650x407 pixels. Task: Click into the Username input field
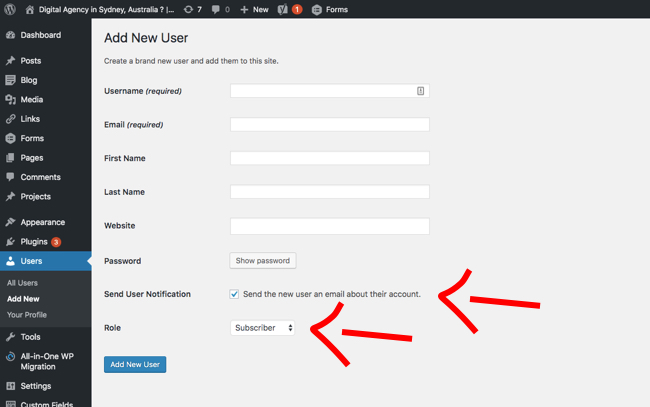coord(330,91)
